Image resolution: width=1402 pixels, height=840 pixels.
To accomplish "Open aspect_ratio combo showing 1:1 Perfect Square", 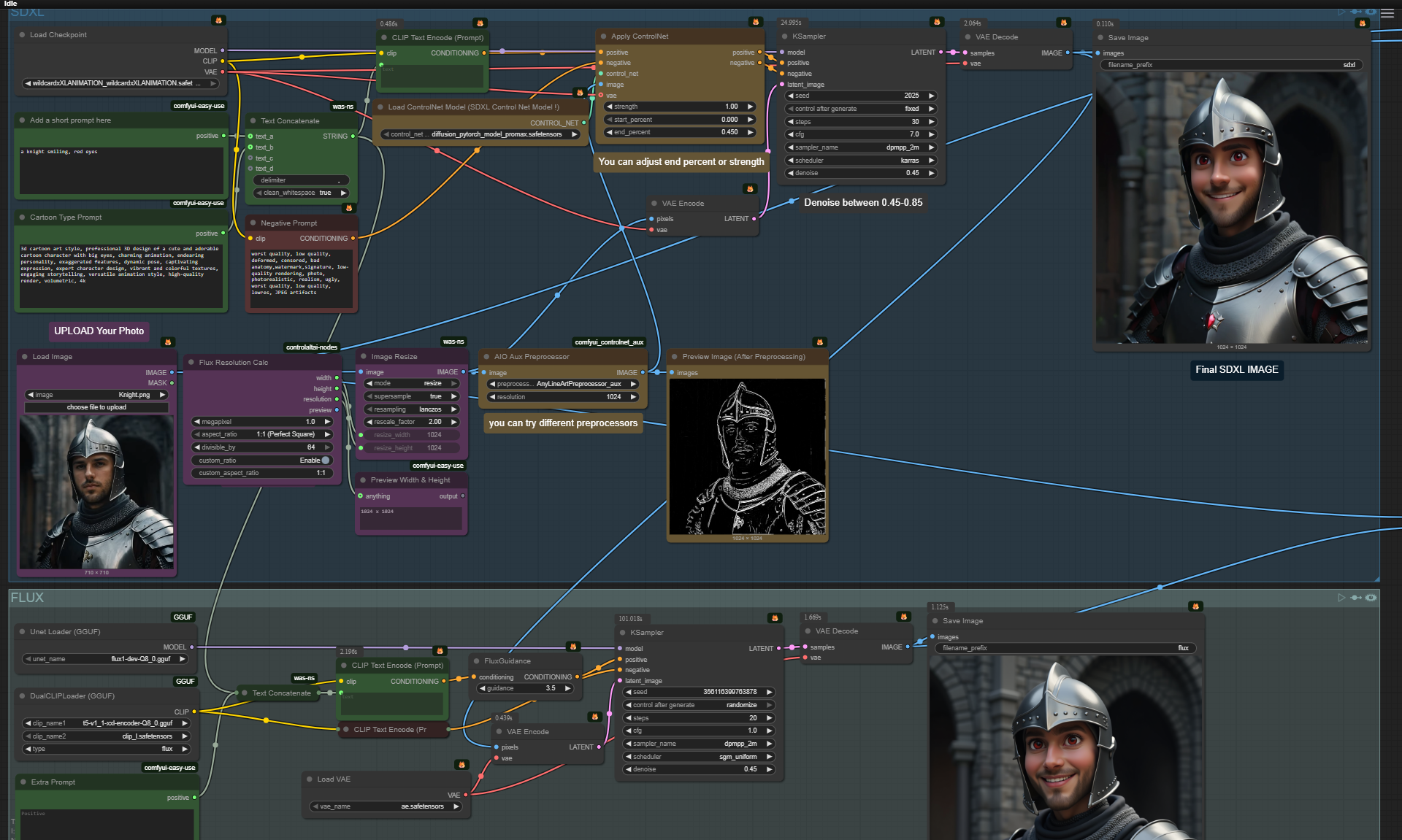I will point(263,434).
